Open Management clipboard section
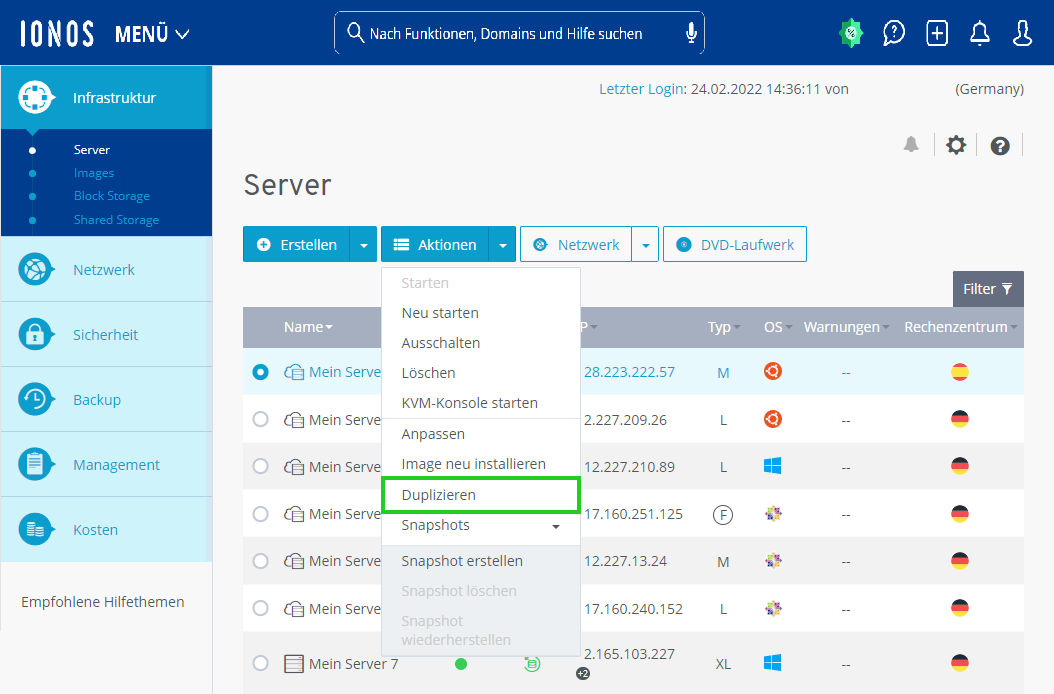1054x694 pixels. click(106, 465)
